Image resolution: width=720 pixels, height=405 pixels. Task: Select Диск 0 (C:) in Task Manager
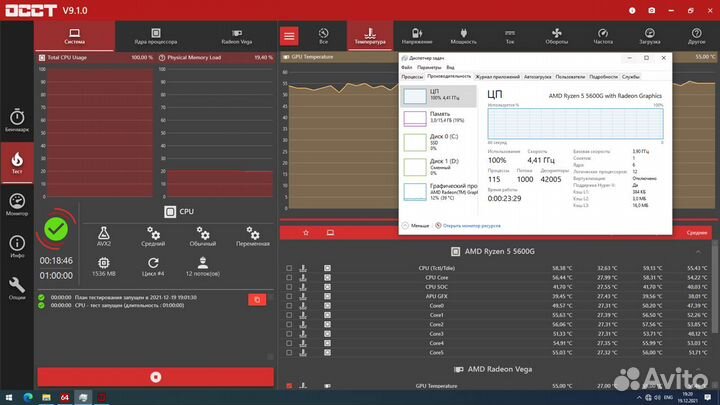[439, 142]
